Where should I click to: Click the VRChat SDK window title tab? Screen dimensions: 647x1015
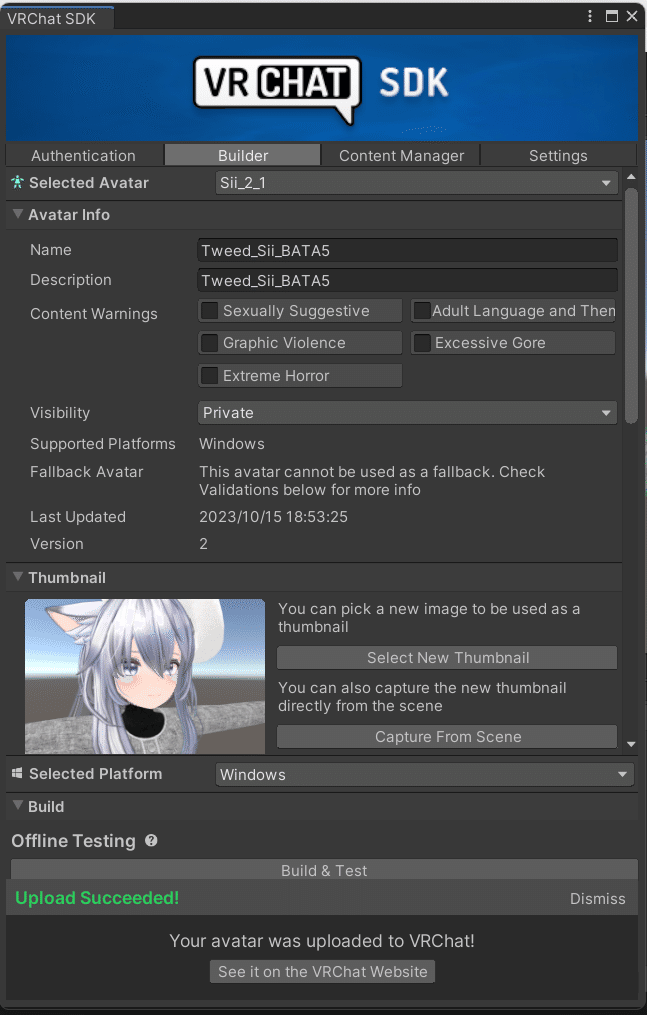click(57, 18)
